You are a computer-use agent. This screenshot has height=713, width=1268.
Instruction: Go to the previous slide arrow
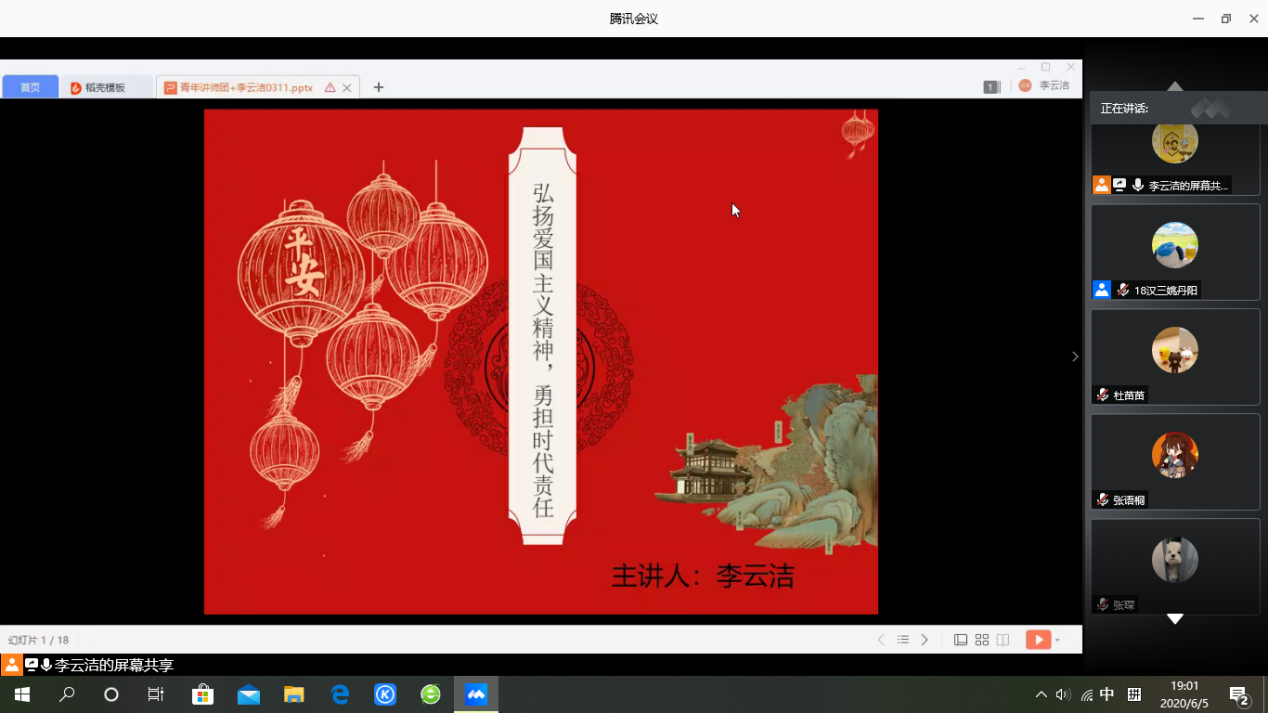pyautogui.click(x=881, y=640)
